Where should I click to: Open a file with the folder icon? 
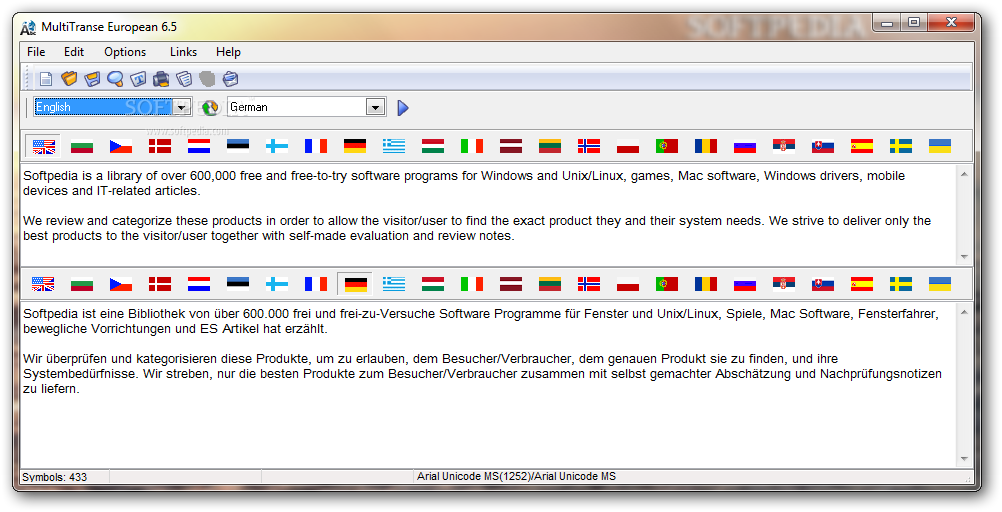click(69, 79)
